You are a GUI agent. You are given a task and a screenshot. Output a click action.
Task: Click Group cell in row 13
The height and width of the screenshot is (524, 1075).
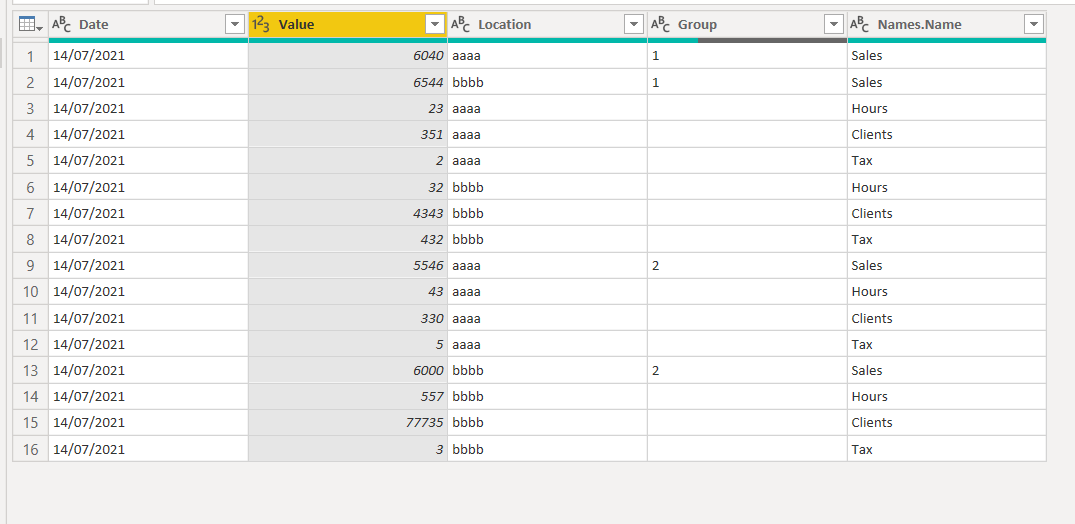click(747, 370)
